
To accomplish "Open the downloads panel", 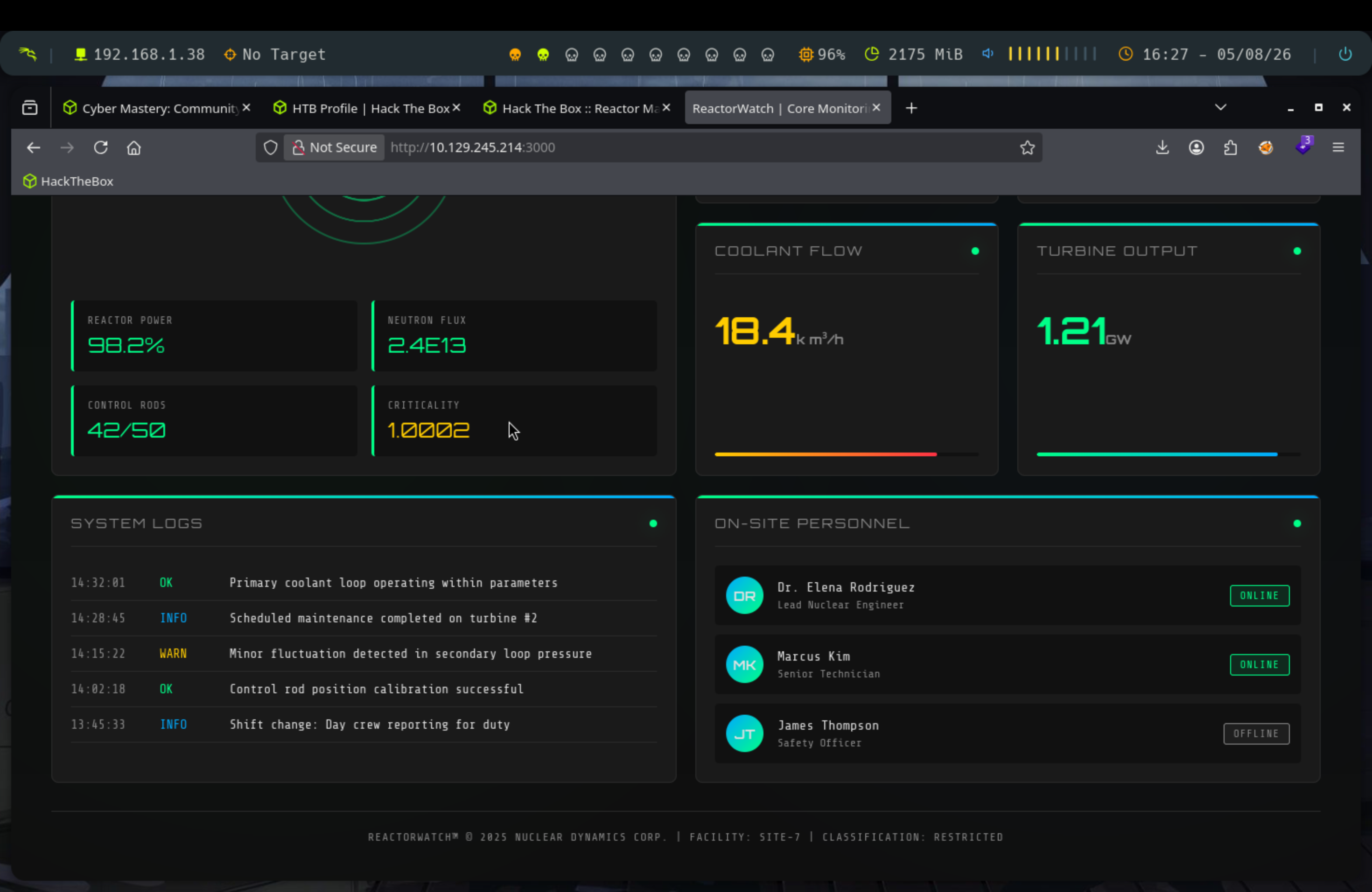I will 1163,147.
